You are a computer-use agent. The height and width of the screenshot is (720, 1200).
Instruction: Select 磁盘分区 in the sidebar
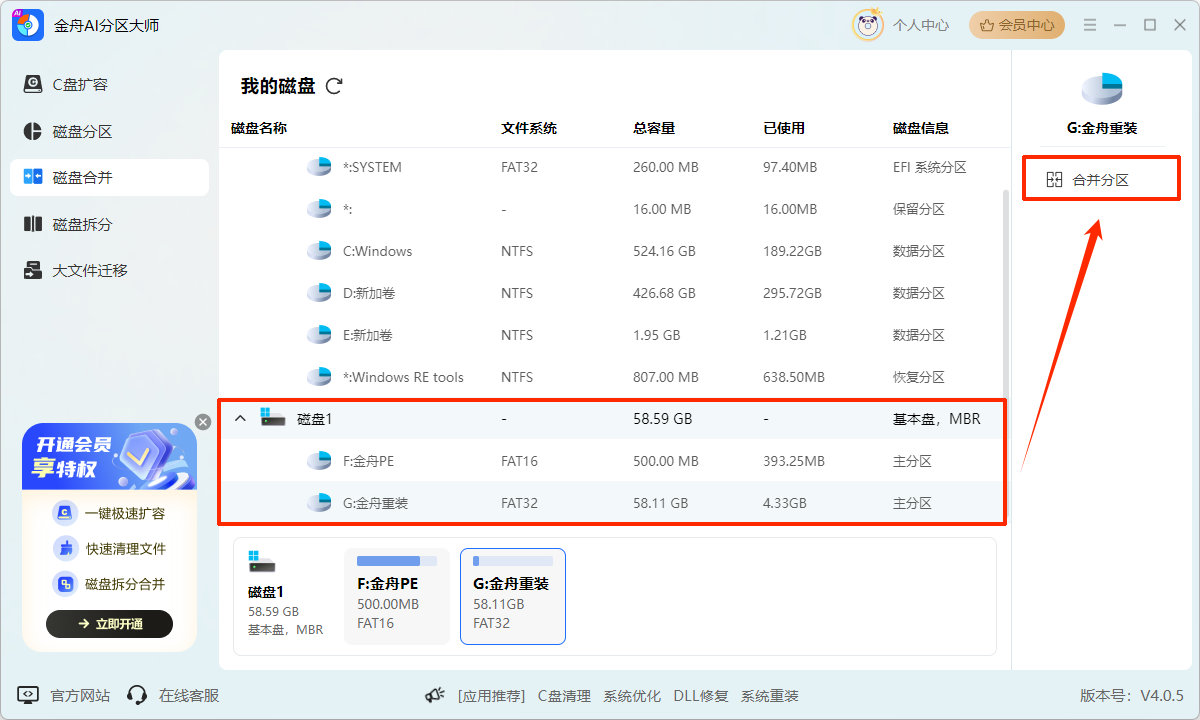point(109,131)
